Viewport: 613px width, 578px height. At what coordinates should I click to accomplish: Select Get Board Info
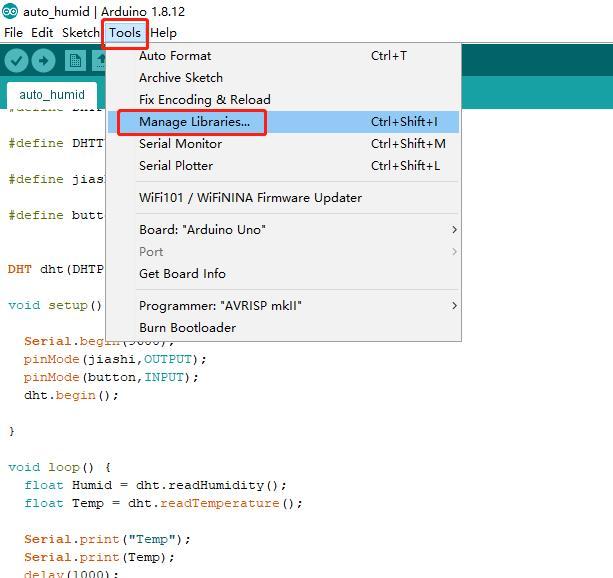(x=283, y=273)
